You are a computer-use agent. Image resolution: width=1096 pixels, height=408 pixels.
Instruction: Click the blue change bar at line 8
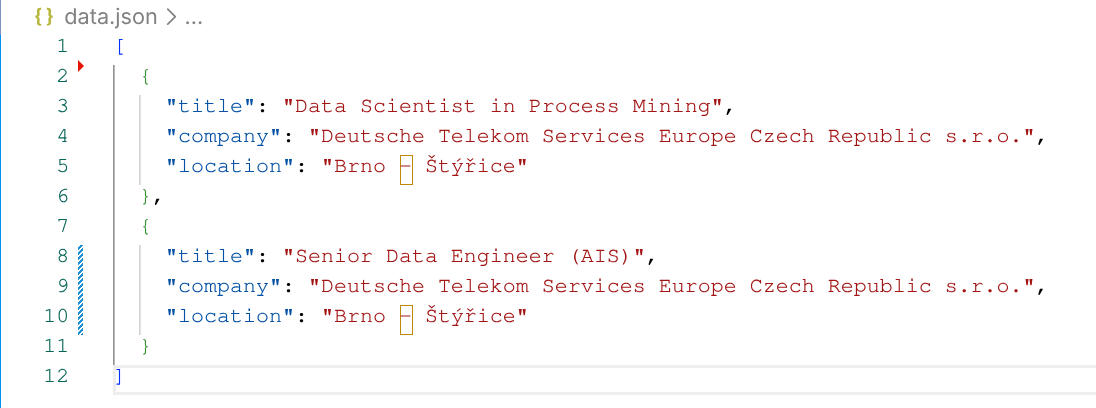(80, 256)
